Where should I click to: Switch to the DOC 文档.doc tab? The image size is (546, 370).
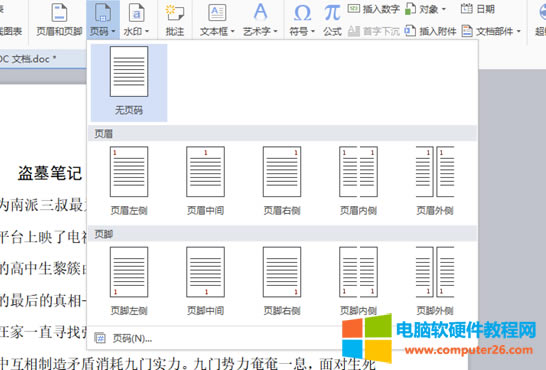[x=28, y=59]
